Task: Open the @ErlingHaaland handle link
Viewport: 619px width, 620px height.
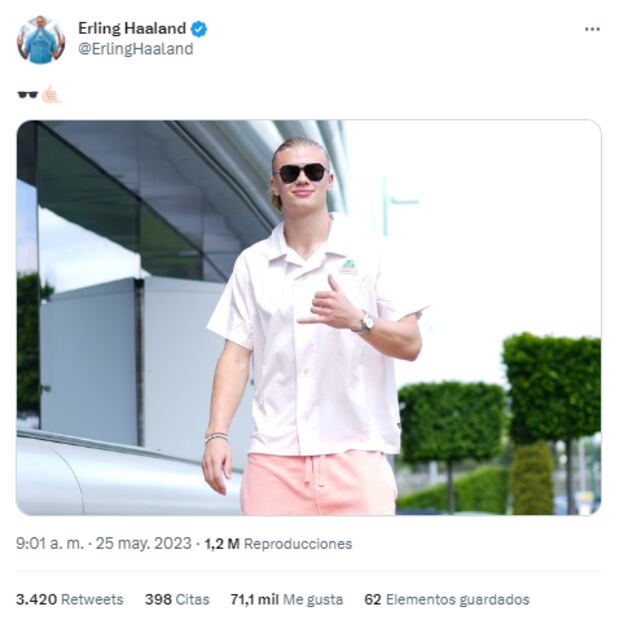Action: (136, 49)
